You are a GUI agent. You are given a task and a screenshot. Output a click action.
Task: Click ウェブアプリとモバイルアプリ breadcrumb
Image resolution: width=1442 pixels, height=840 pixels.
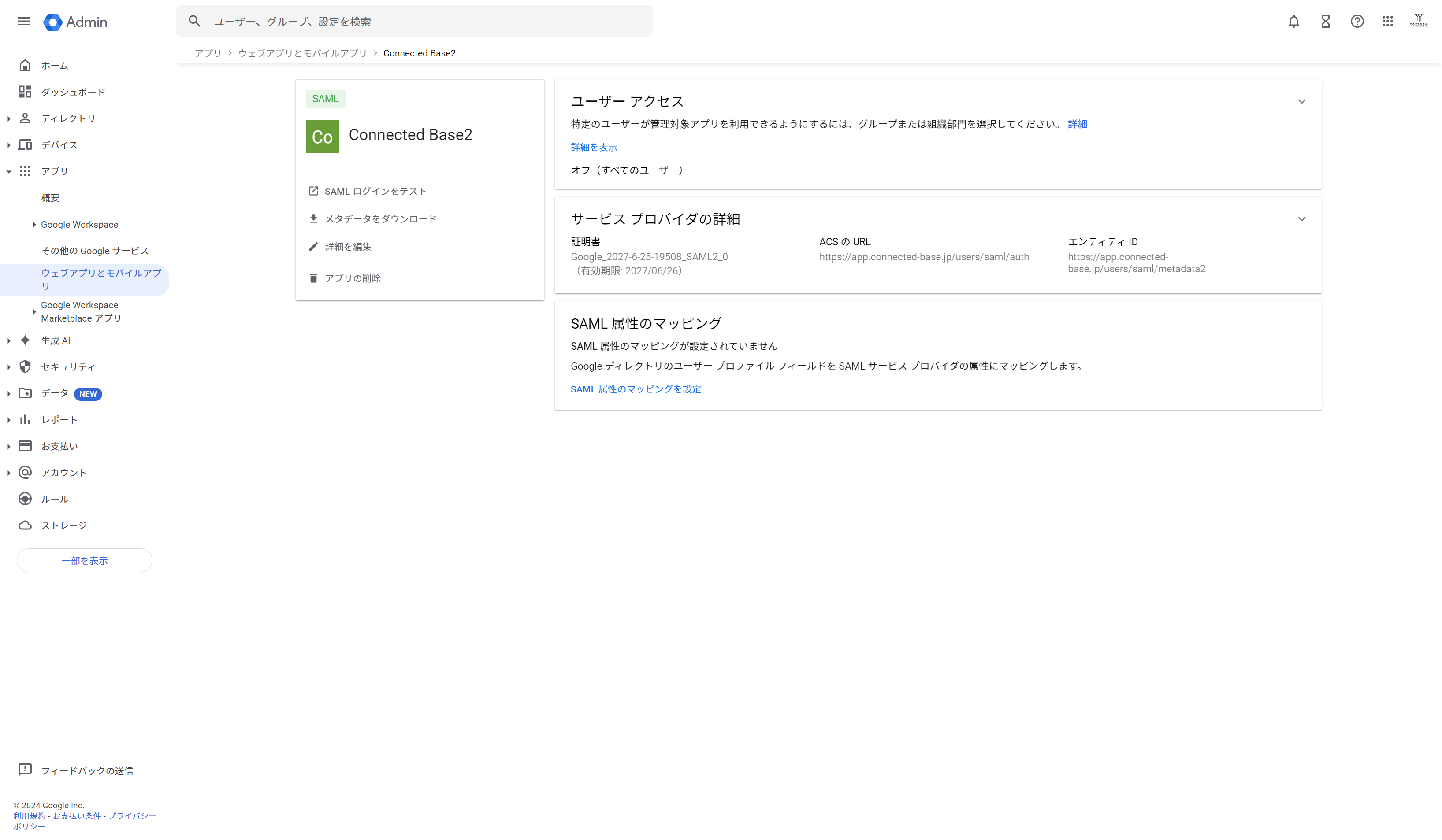coord(302,53)
